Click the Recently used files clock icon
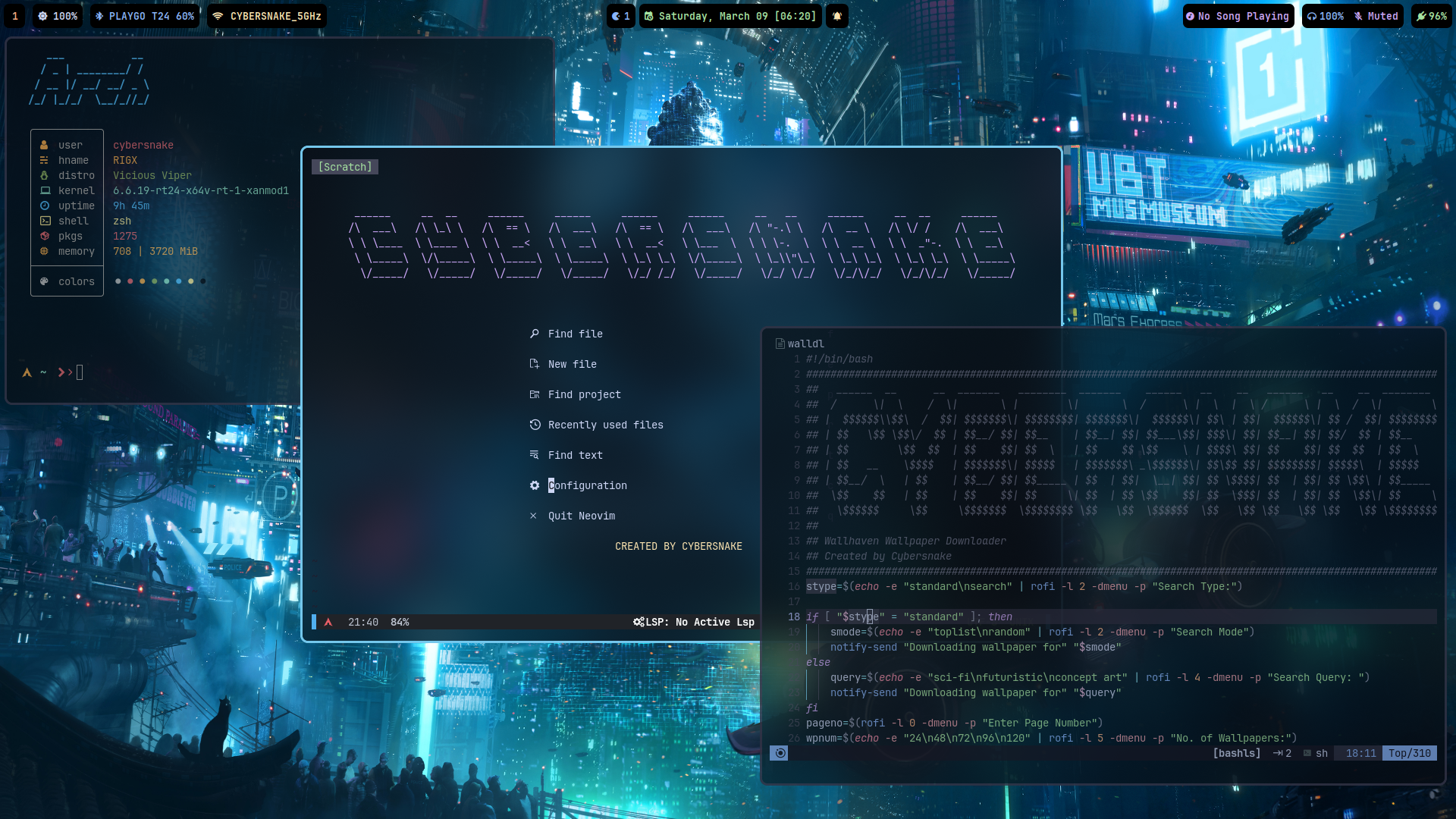1456x819 pixels. (x=534, y=425)
